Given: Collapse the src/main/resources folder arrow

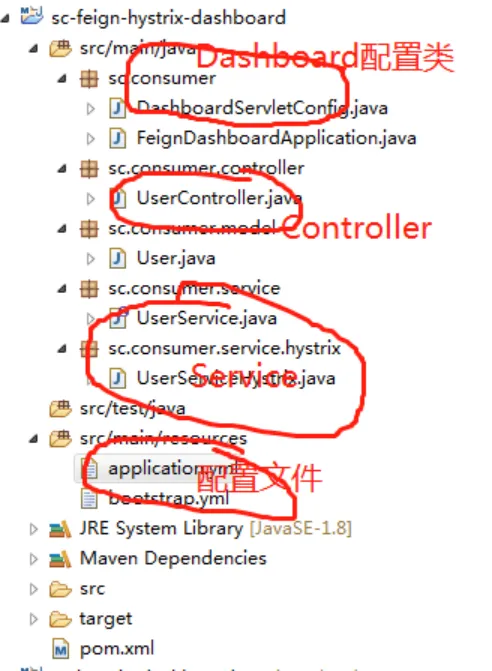Looking at the screenshot, I should pyautogui.click(x=33, y=439).
